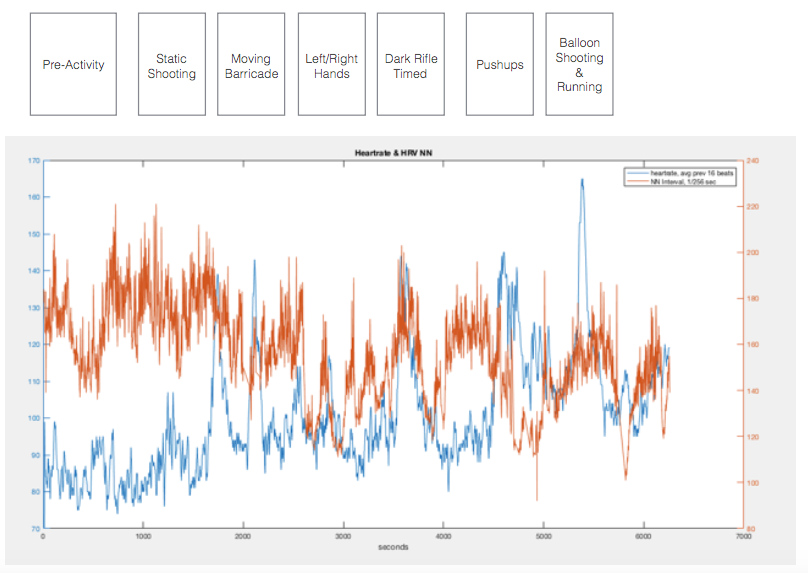Click left axis tick label 170
This screenshot has height=573, width=808.
(34, 161)
